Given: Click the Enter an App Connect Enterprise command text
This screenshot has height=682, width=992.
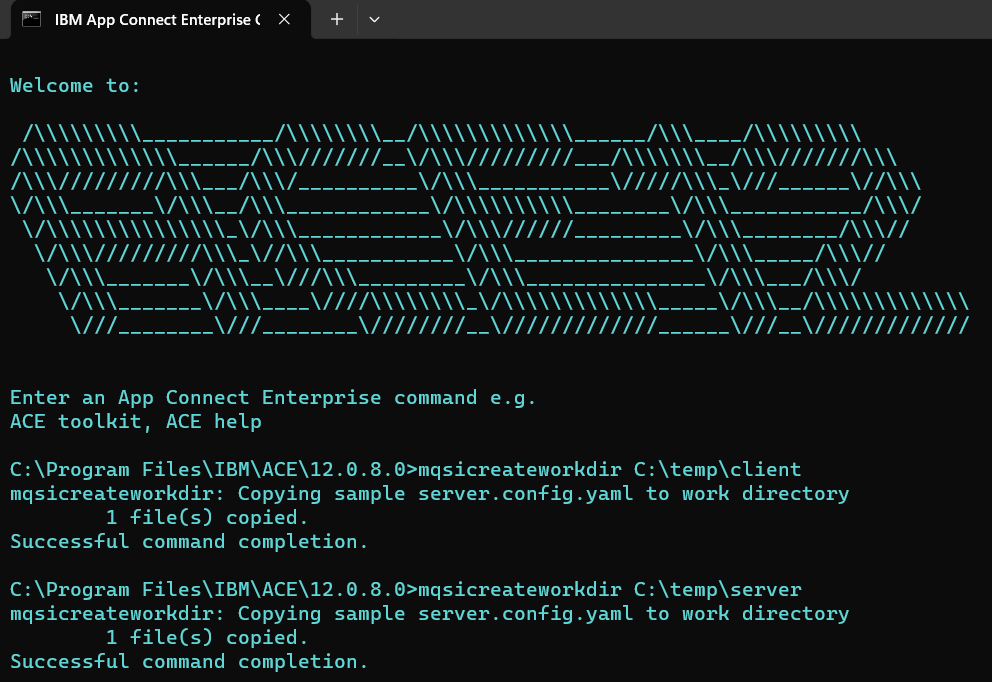Looking at the screenshot, I should point(270,397).
